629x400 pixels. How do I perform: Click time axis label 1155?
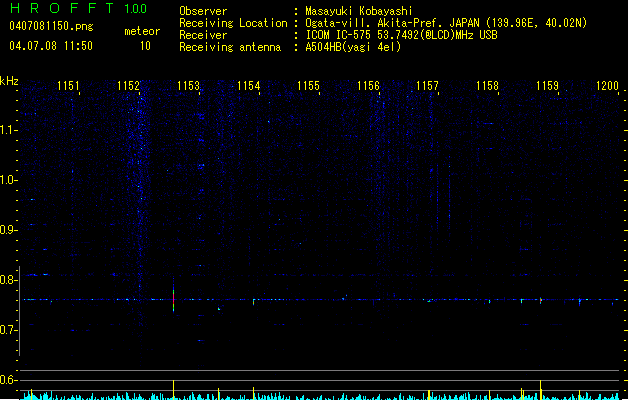(x=308, y=86)
